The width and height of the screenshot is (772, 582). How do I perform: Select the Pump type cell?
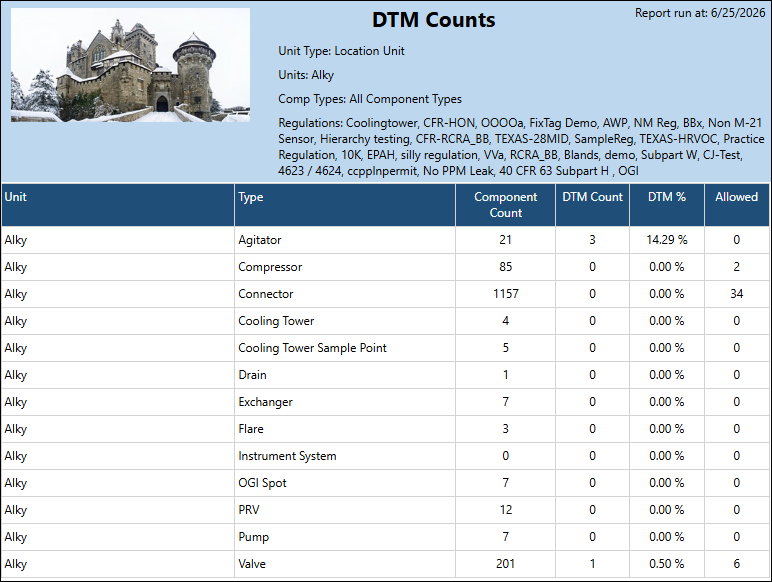[345, 537]
